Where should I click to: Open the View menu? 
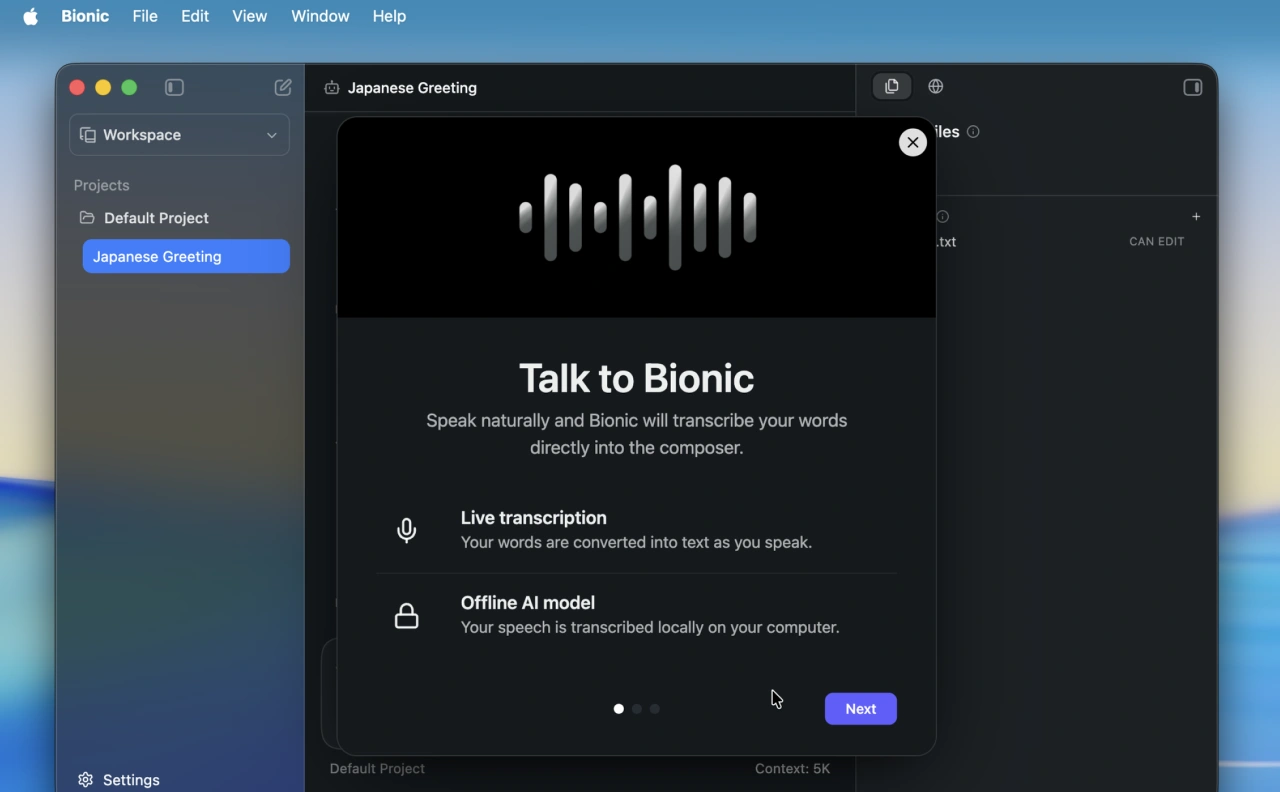click(x=250, y=16)
